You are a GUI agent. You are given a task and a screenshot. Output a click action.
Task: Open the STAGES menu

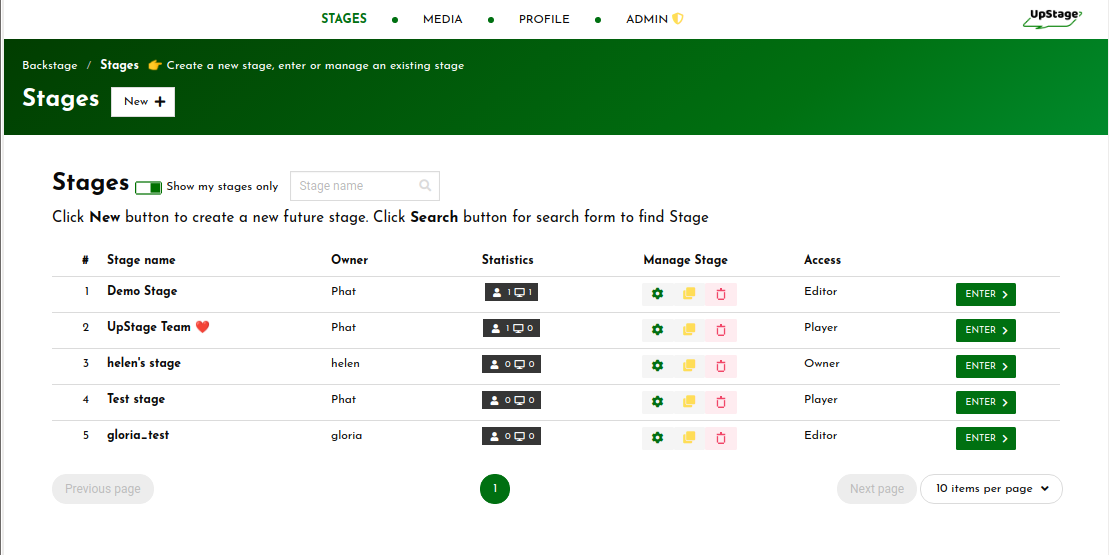click(x=344, y=19)
